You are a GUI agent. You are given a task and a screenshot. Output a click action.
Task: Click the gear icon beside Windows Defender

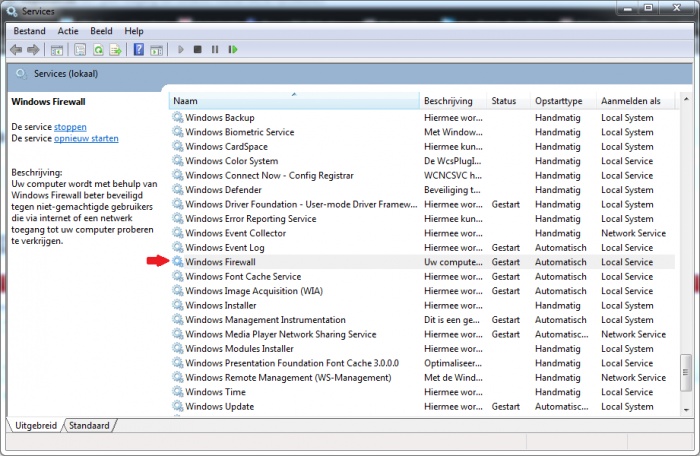178,189
